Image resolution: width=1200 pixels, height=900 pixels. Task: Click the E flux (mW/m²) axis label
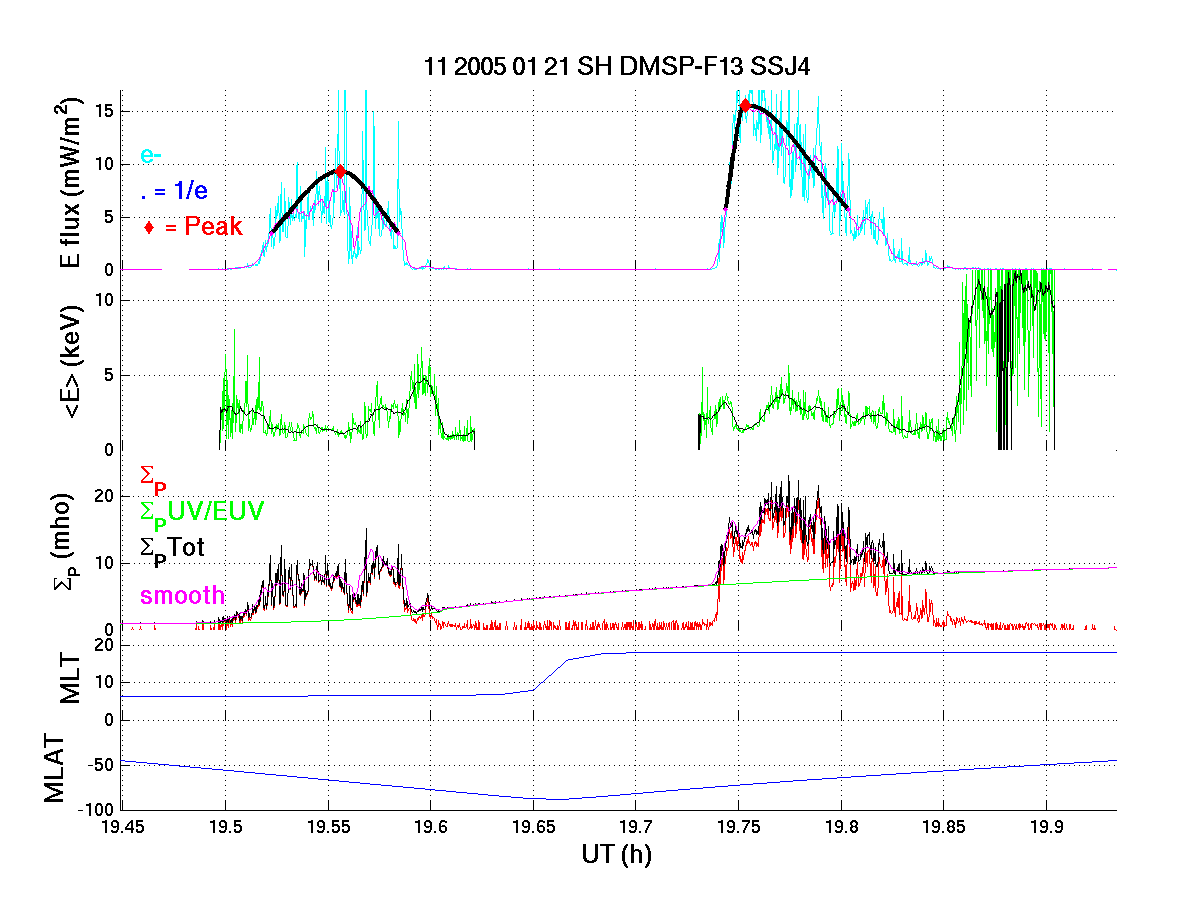(71, 185)
